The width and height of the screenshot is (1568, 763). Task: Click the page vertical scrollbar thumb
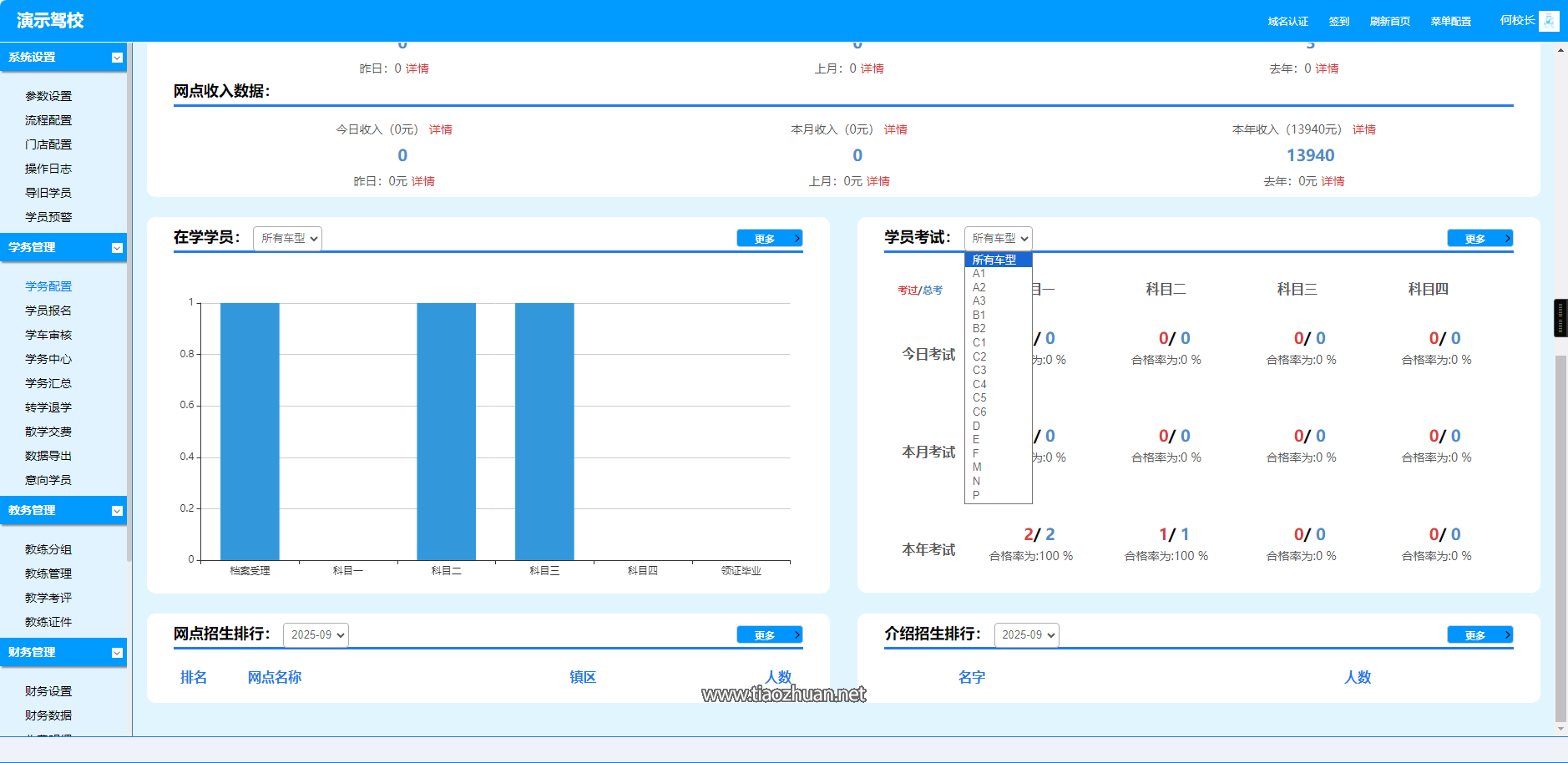1560,538
